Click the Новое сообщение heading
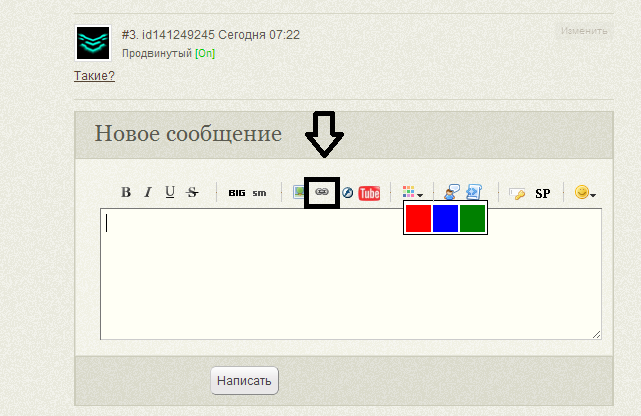 pos(188,134)
